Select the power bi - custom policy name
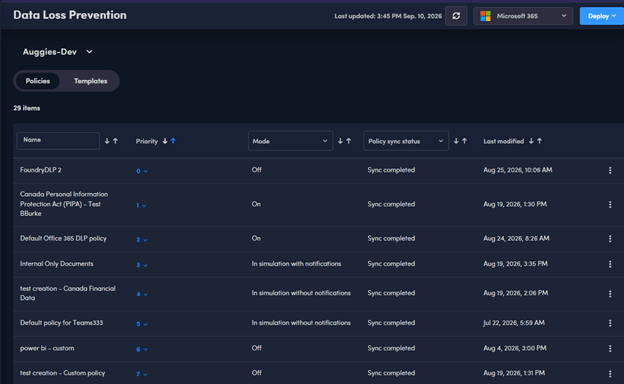The height and width of the screenshot is (384, 624). pyautogui.click(x=47, y=348)
